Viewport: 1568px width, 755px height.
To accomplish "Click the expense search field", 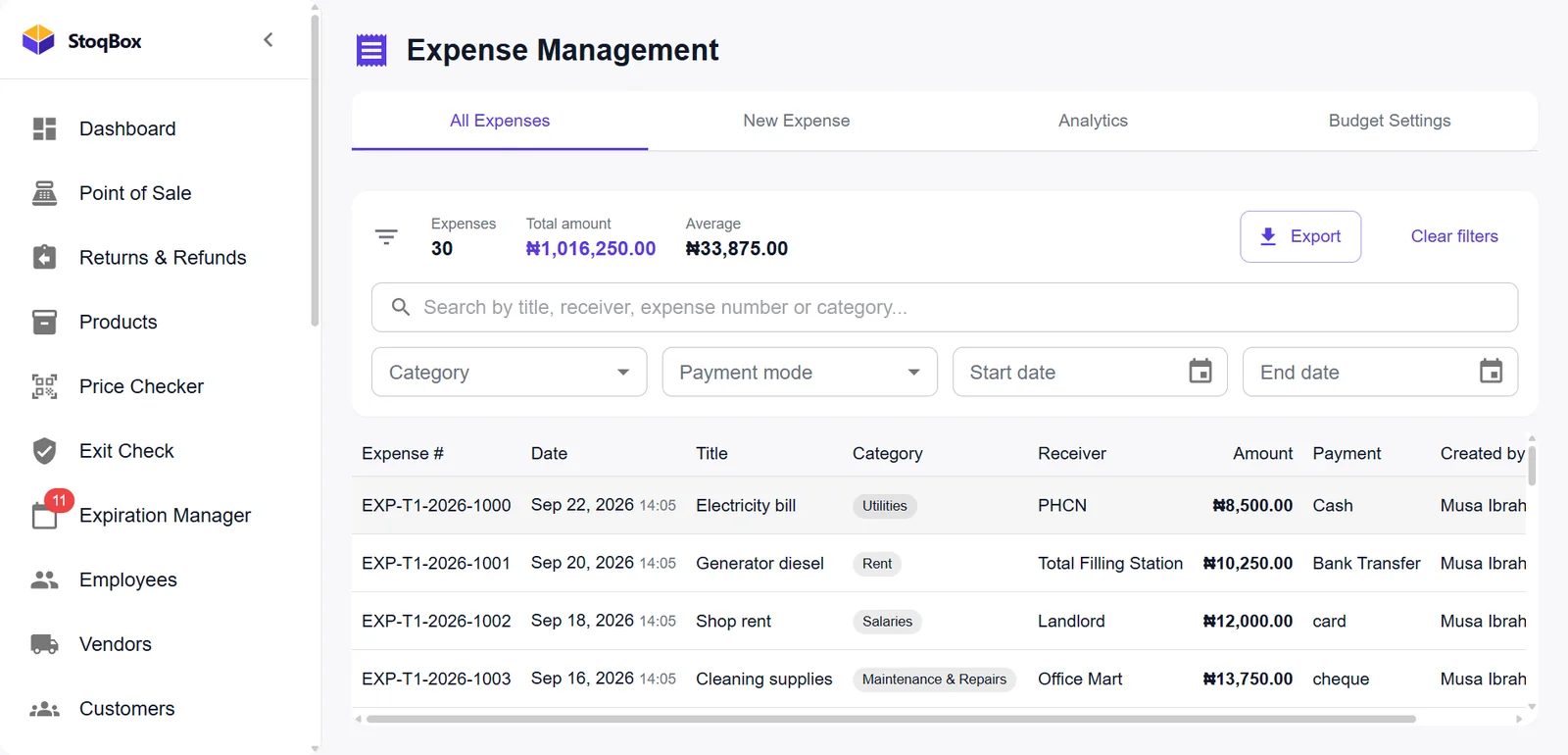I will point(945,308).
